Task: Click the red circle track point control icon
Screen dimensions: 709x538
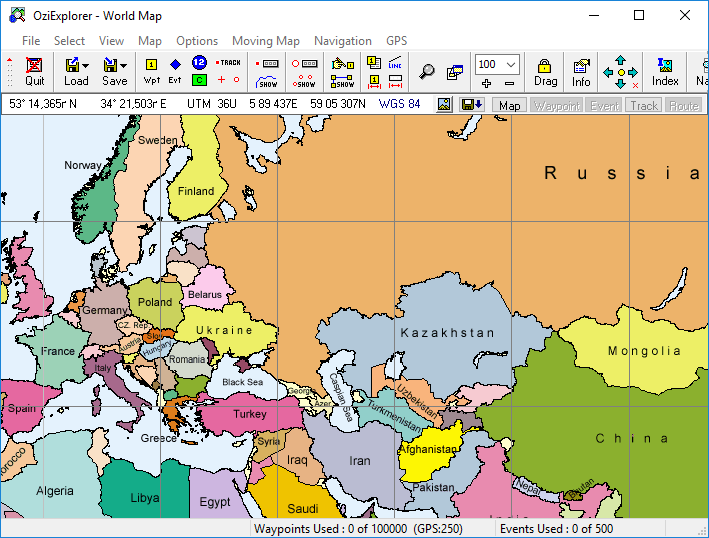Action: [304, 64]
